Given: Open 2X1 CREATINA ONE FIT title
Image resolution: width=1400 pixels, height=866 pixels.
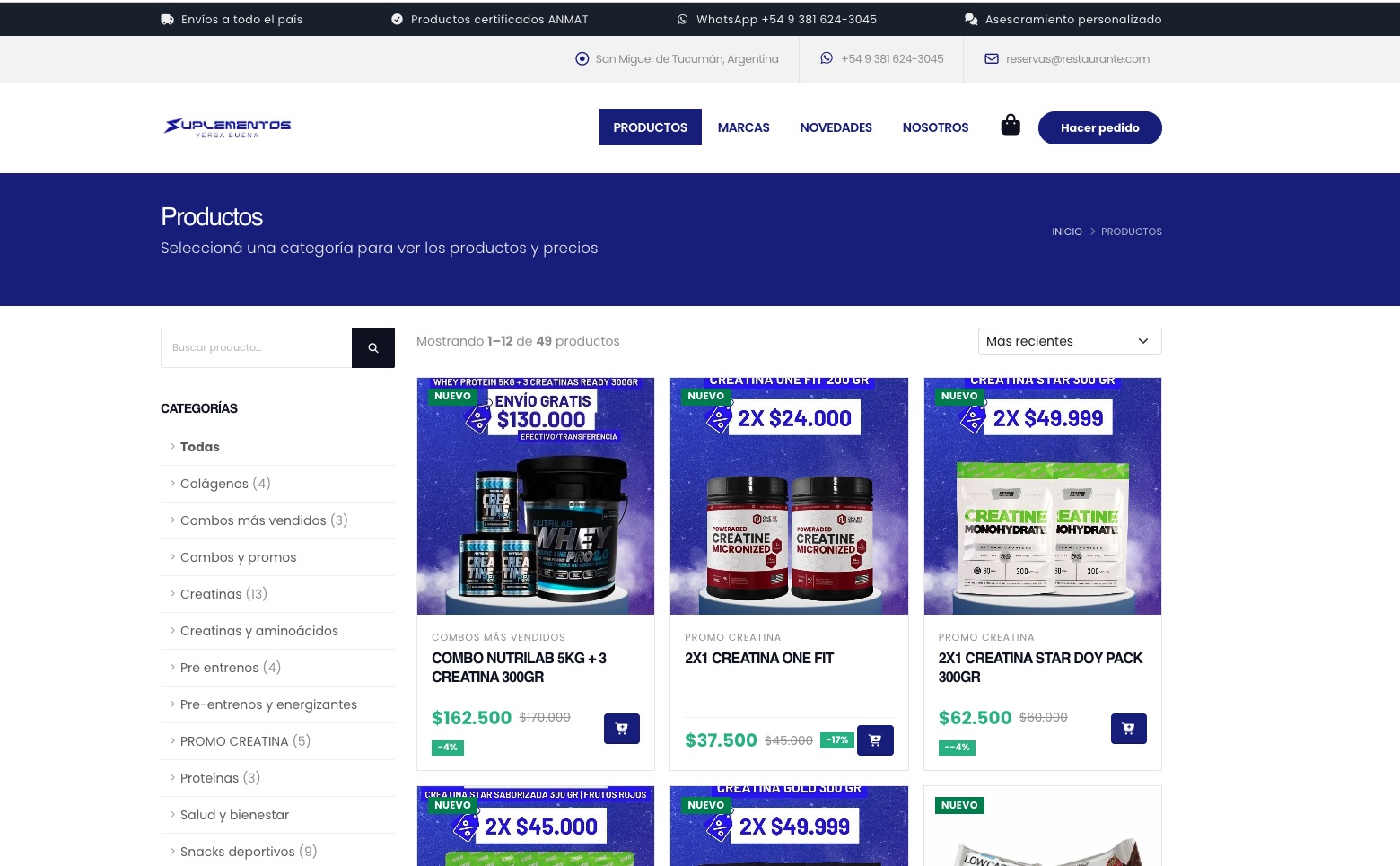Looking at the screenshot, I should [759, 658].
